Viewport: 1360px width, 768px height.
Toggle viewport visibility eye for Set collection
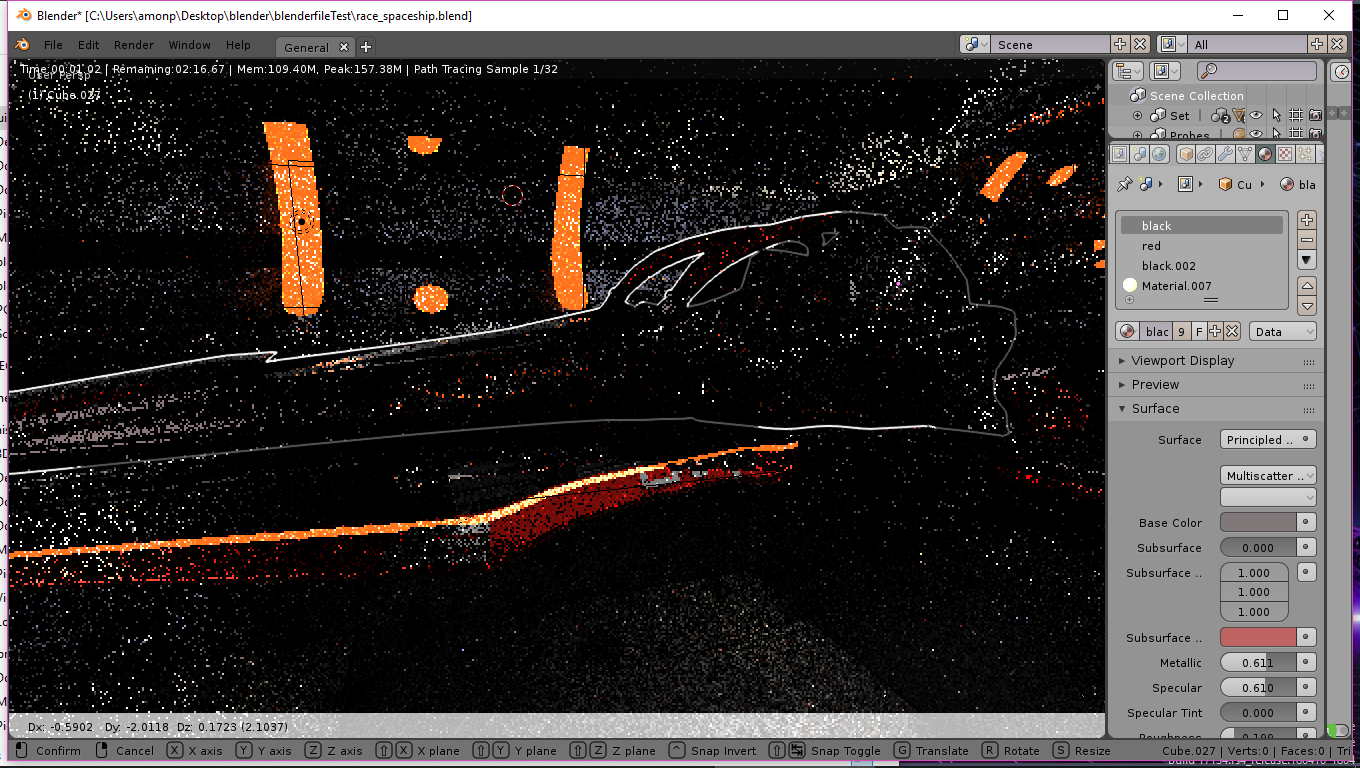pyautogui.click(x=1256, y=115)
